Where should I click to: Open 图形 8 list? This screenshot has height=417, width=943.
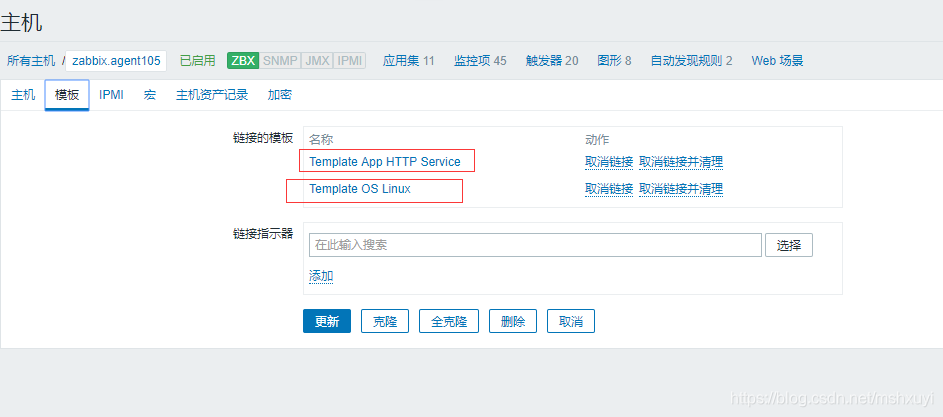click(x=614, y=61)
